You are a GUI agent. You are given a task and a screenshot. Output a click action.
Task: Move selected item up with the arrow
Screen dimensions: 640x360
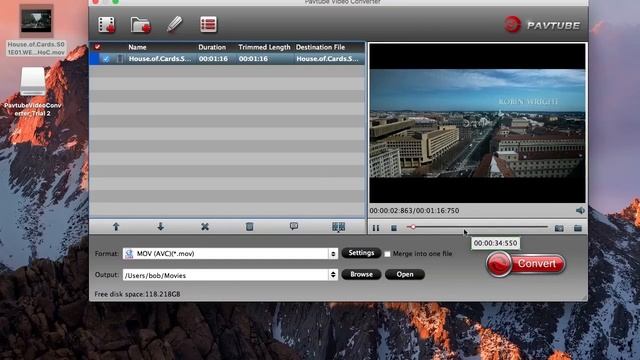pos(116,227)
